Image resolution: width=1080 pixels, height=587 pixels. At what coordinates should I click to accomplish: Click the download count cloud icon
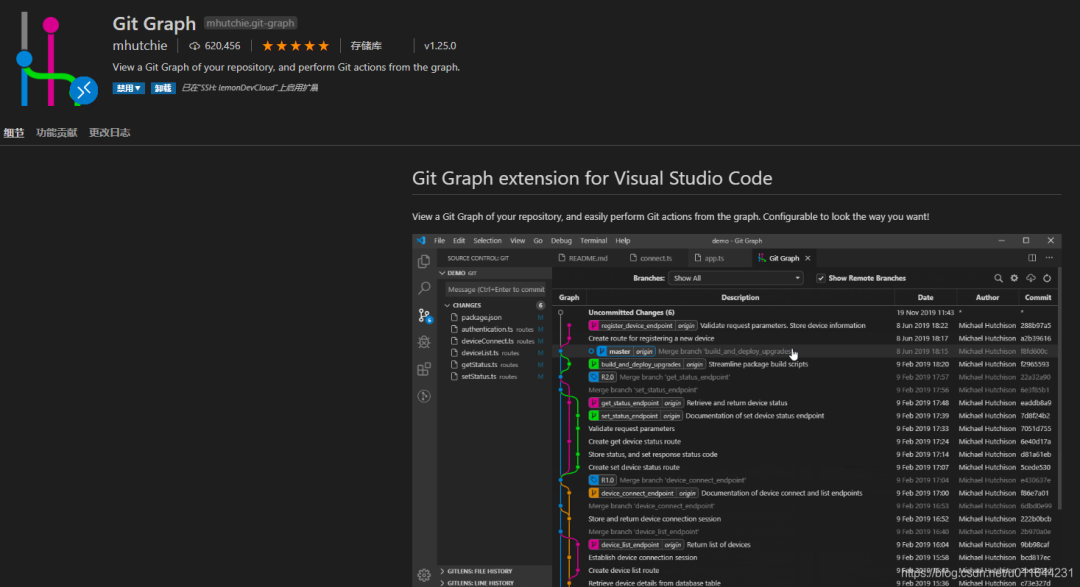pyautogui.click(x=195, y=46)
